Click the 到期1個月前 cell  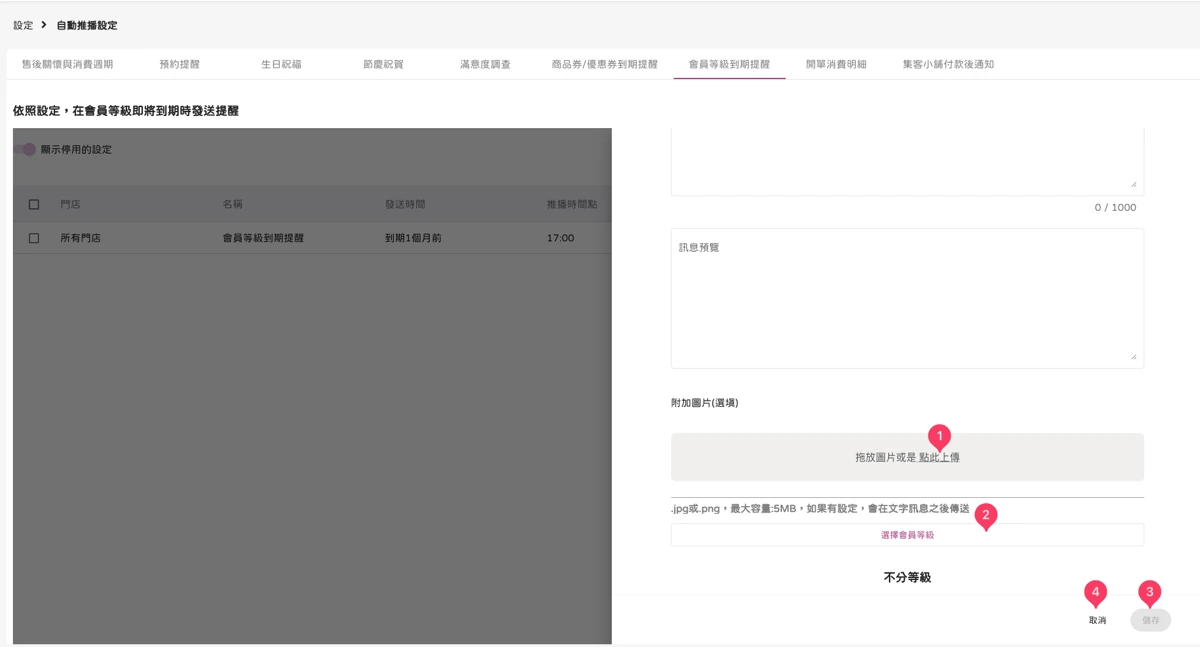pos(413,238)
